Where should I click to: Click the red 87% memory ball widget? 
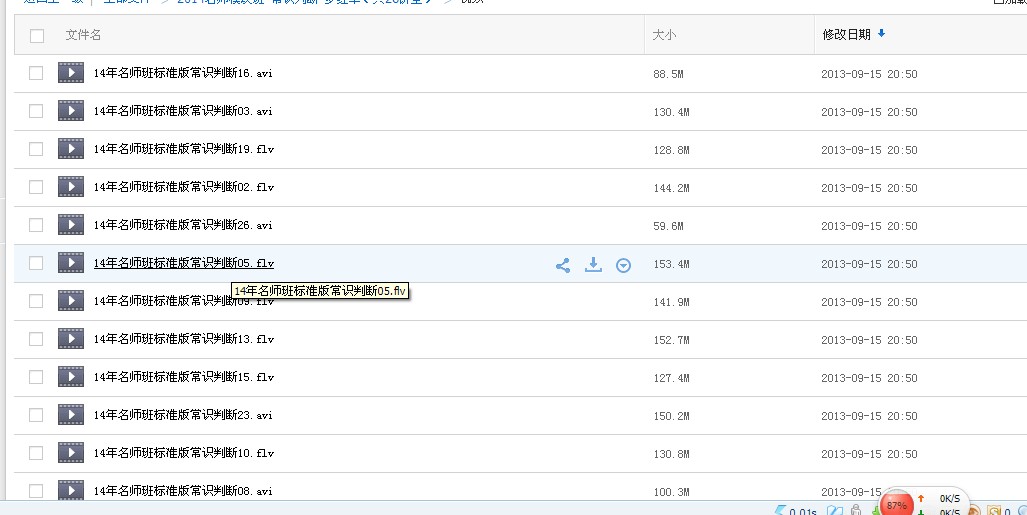pos(896,505)
